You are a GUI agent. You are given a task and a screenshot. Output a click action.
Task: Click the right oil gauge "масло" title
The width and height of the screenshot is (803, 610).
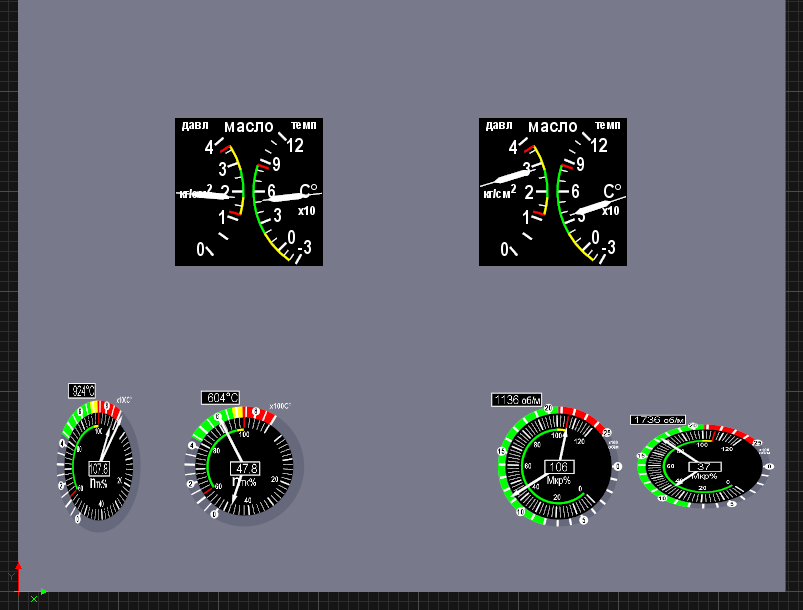[x=552, y=126]
